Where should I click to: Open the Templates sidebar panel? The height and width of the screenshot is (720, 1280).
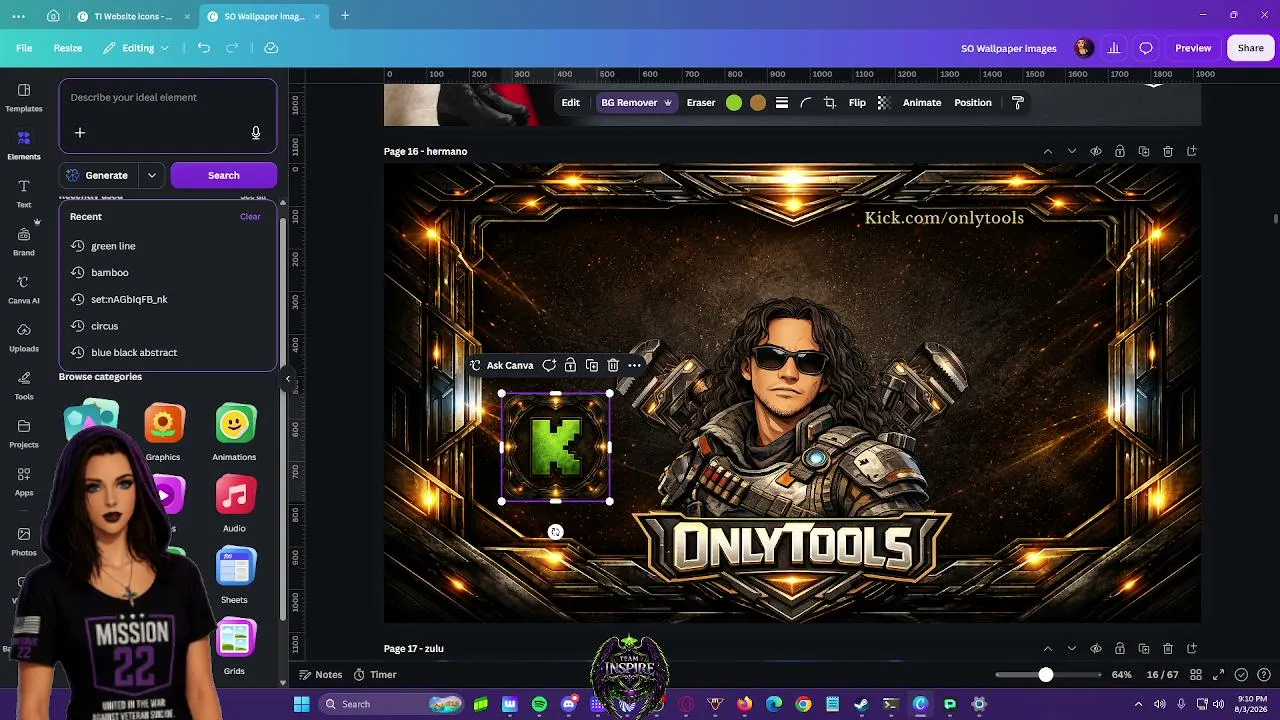(24, 97)
